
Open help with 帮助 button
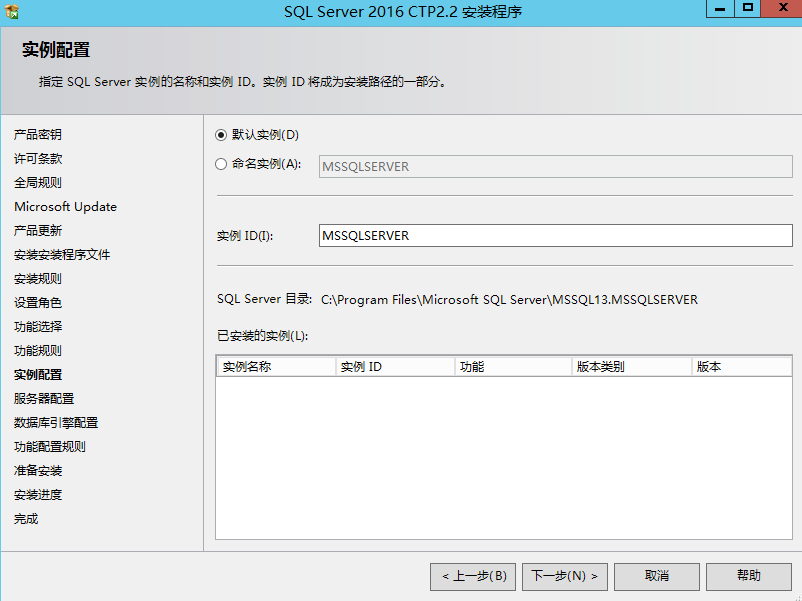748,576
